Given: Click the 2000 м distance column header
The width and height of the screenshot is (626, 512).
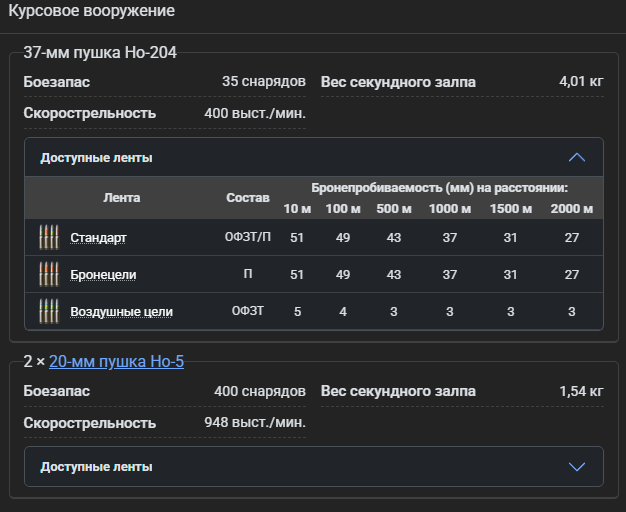Looking at the screenshot, I should coord(571,208).
